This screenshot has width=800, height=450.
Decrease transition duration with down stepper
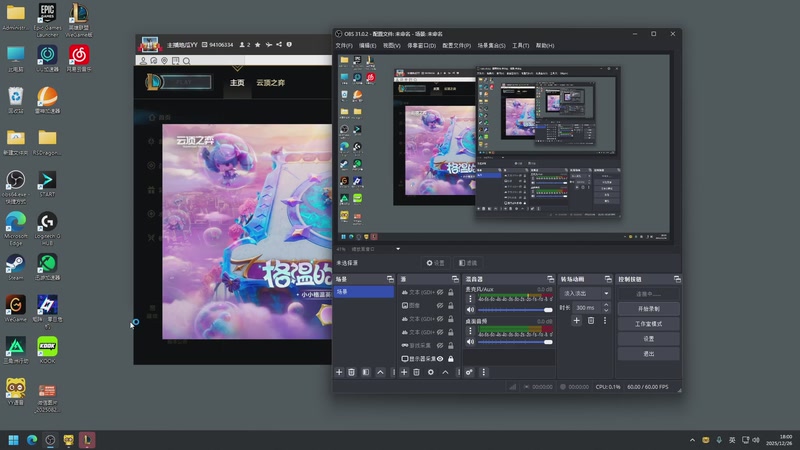606,310
